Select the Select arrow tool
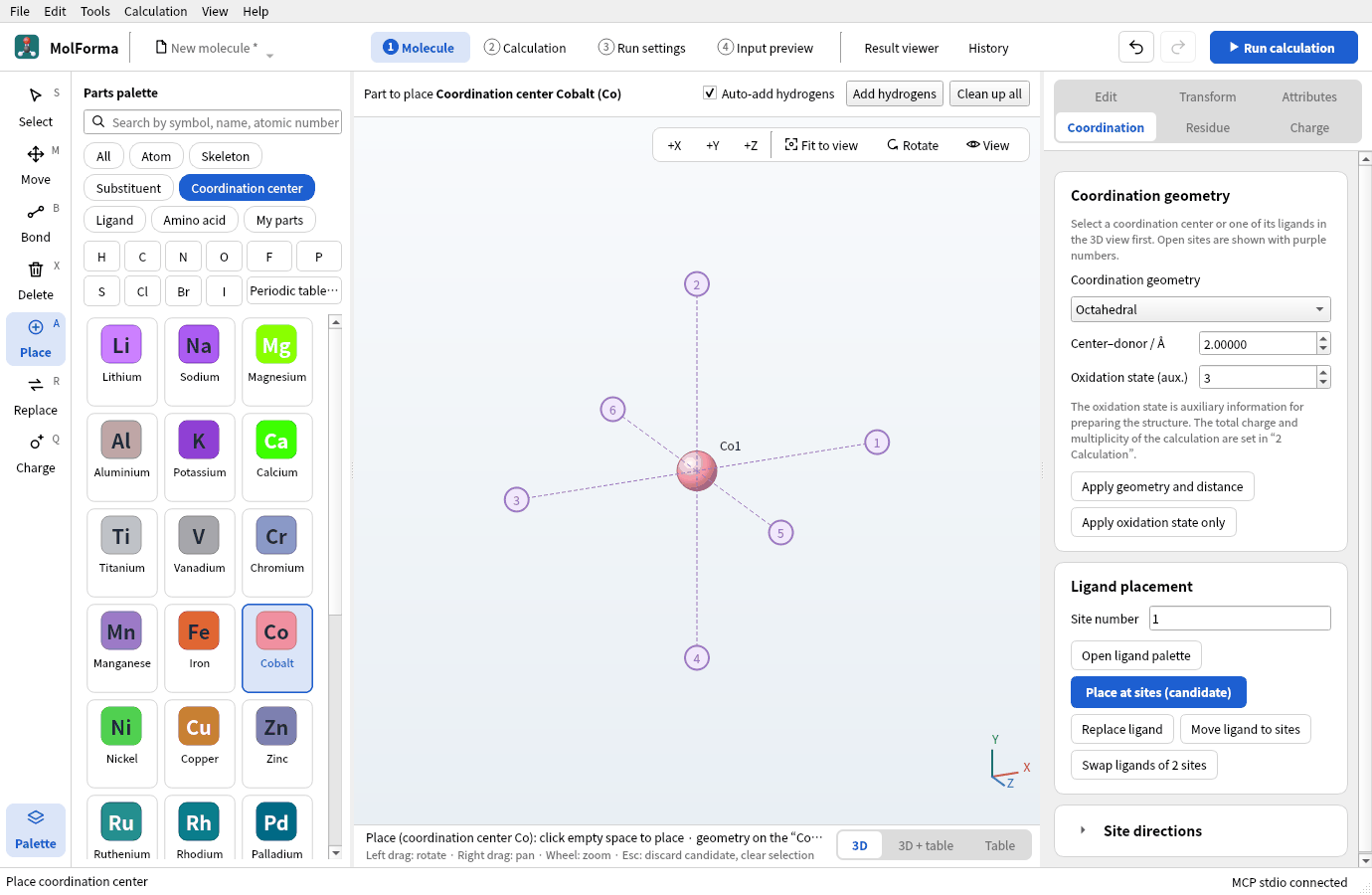 tap(36, 106)
